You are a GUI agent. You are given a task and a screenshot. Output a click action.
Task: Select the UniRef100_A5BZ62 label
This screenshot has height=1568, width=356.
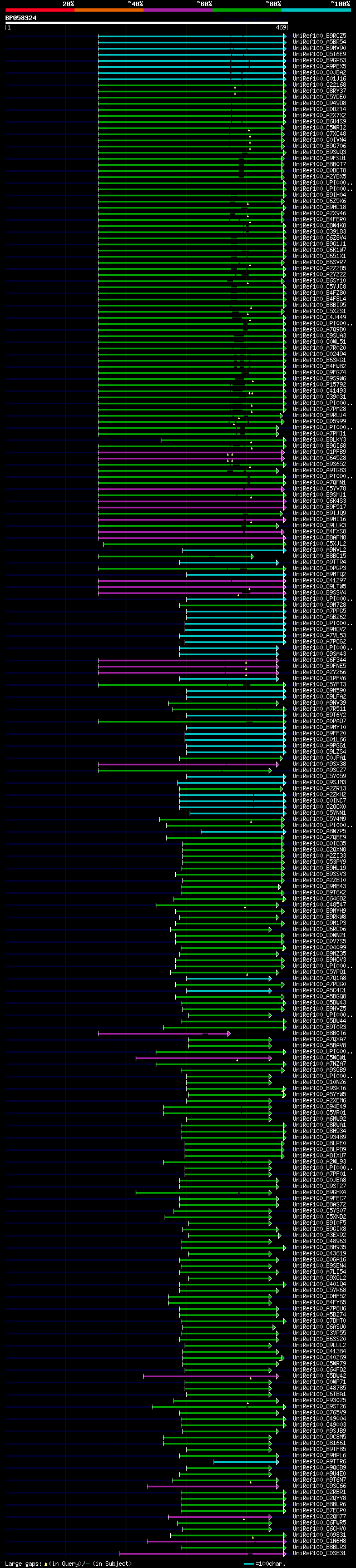click(x=319, y=617)
